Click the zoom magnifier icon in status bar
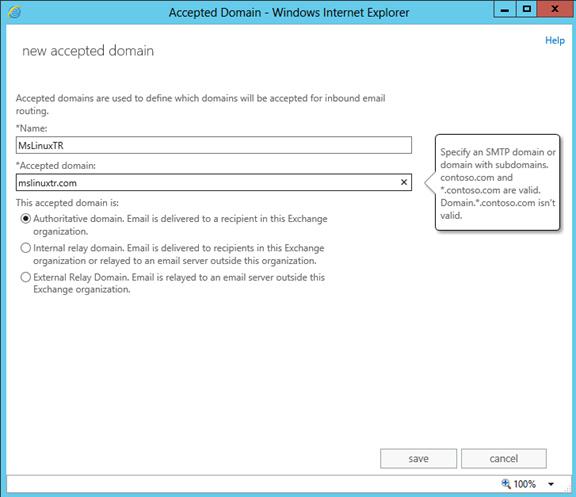The height and width of the screenshot is (497, 576). click(506, 484)
